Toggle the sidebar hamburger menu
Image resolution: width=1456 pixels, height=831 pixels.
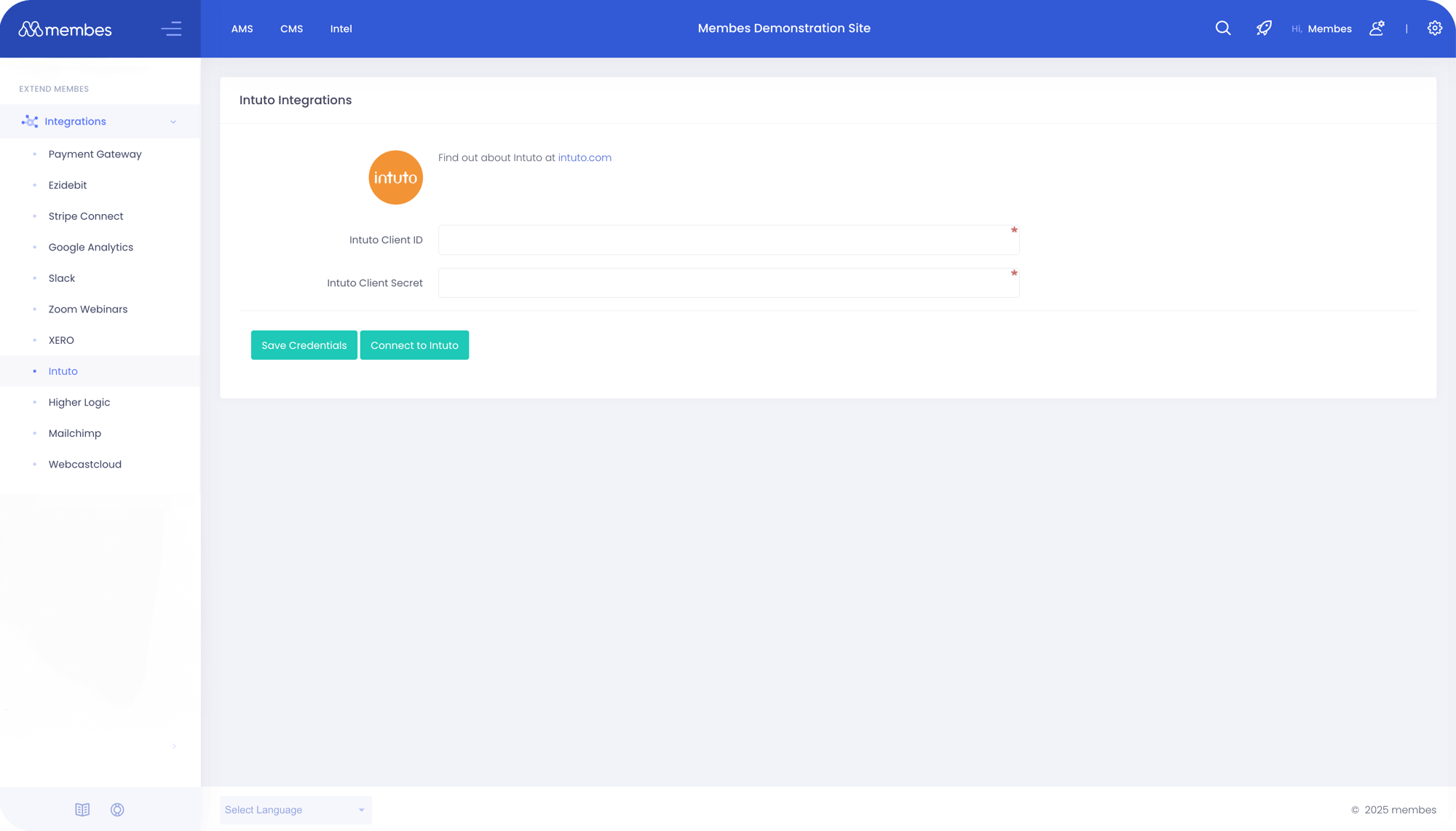pyautogui.click(x=172, y=28)
